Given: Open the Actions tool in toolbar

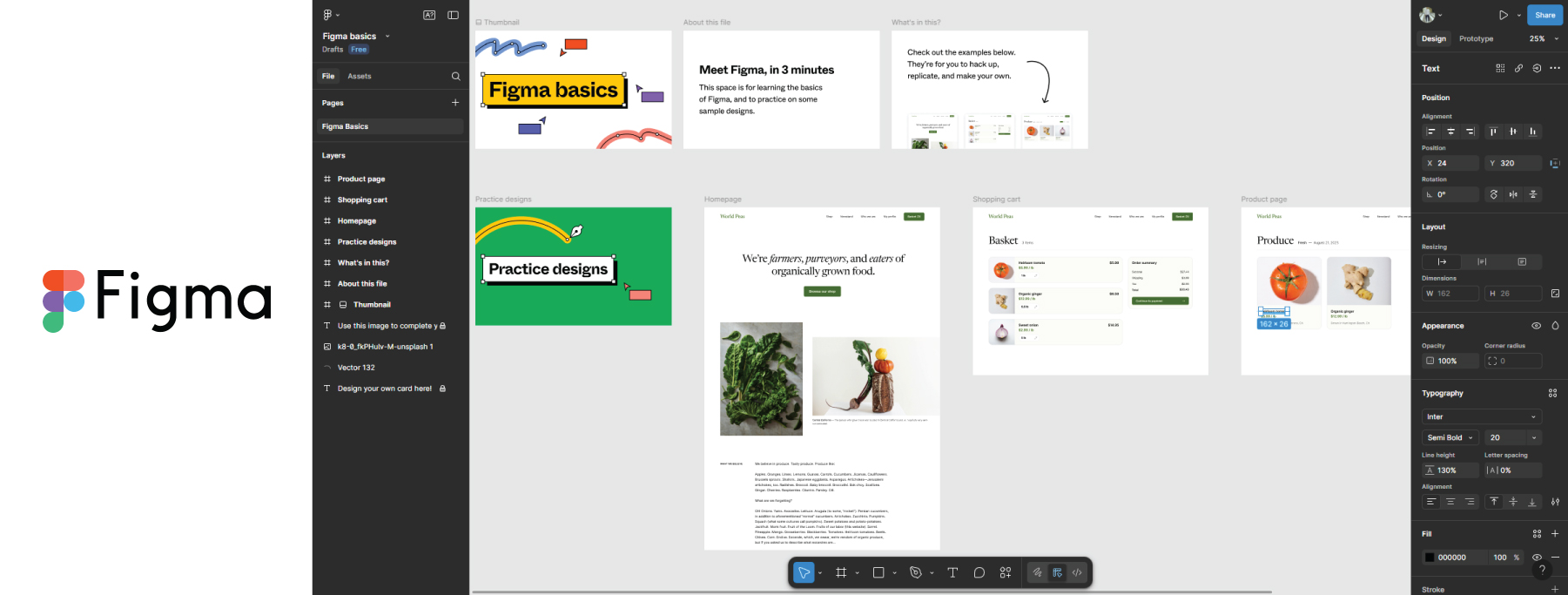Looking at the screenshot, I should click(x=1006, y=572).
